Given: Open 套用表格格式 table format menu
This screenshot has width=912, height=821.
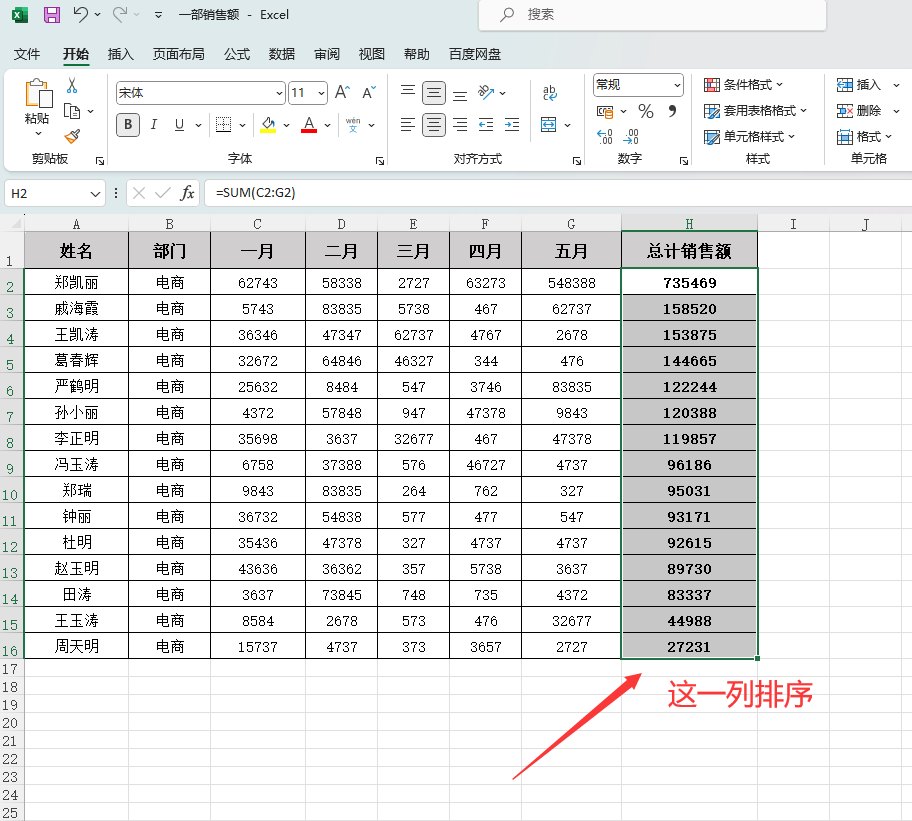Looking at the screenshot, I should (x=756, y=110).
